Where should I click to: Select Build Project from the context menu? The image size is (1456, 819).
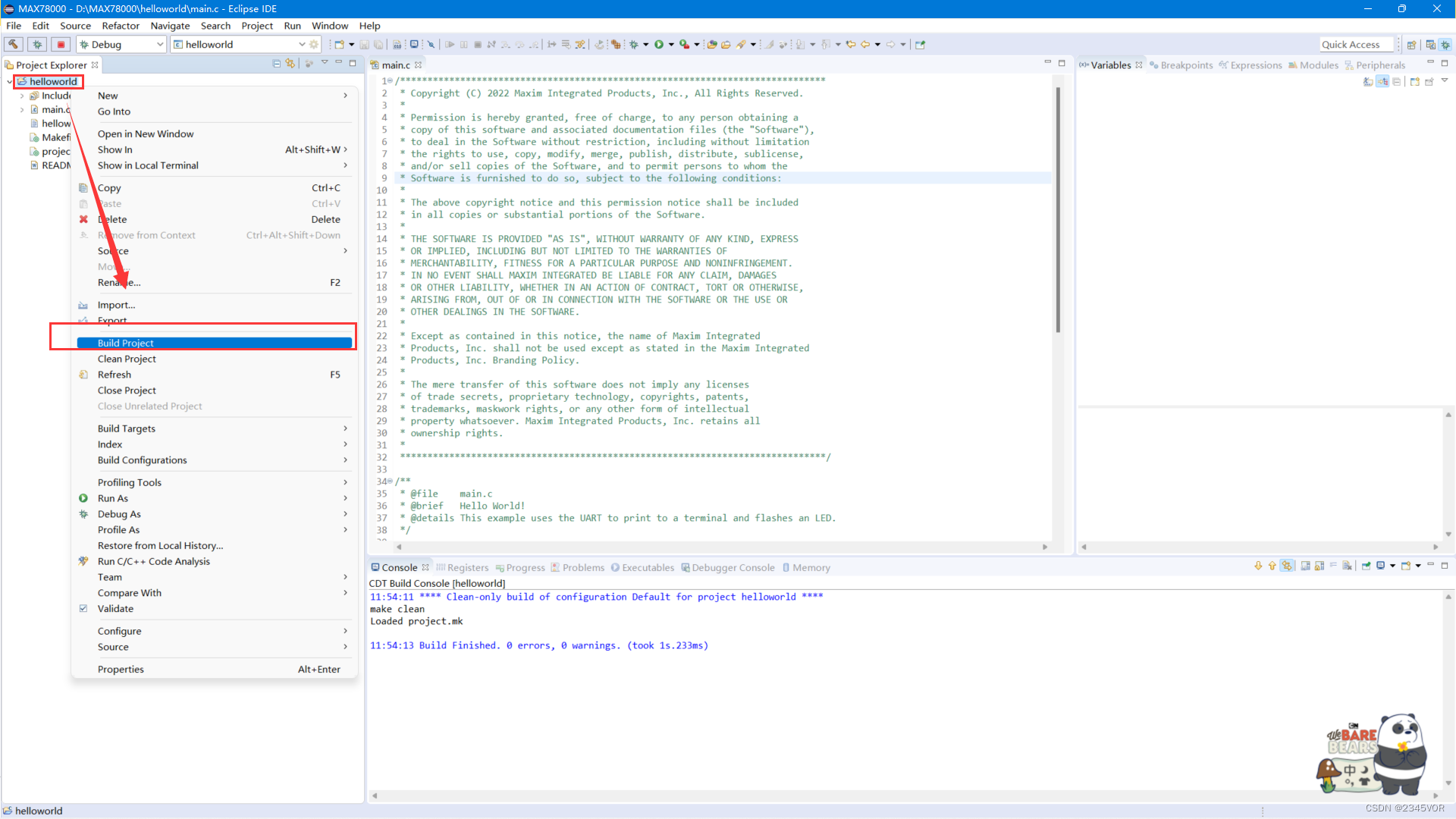[215, 344]
